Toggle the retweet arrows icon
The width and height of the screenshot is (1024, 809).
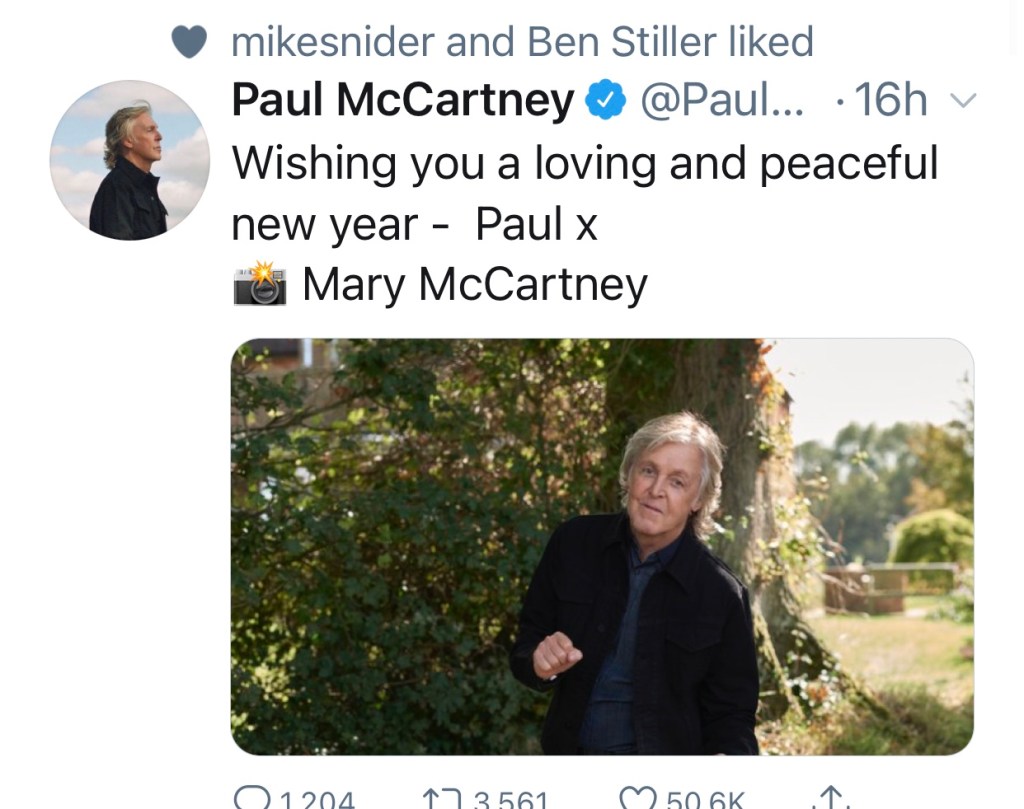(x=441, y=799)
